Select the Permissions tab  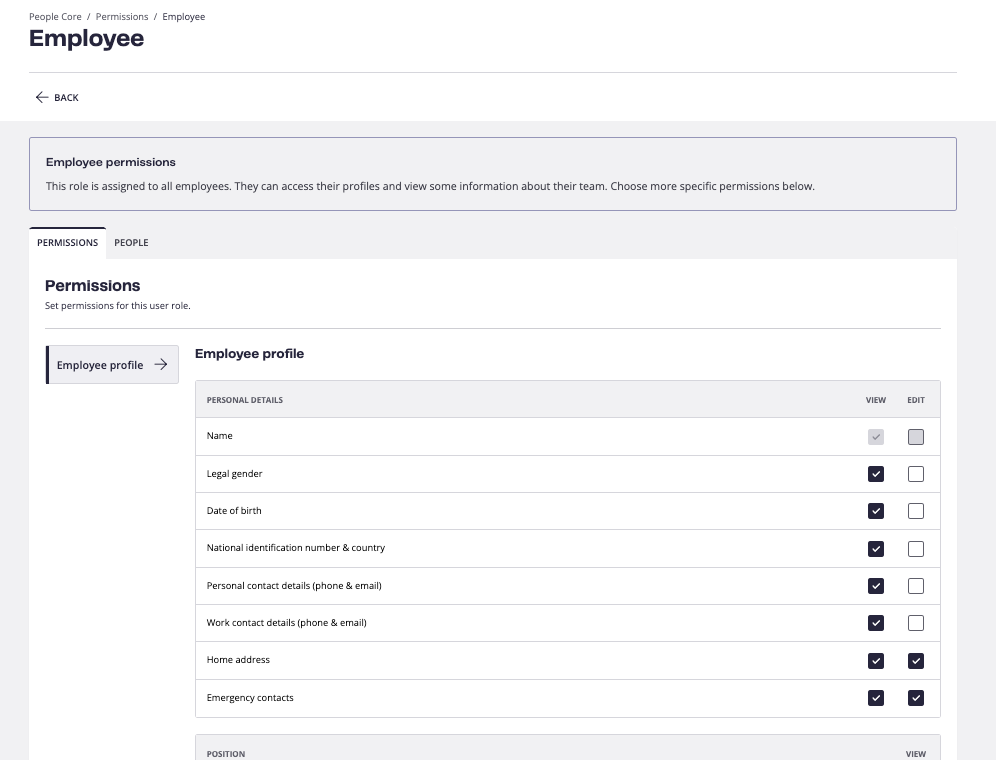pyautogui.click(x=67, y=243)
